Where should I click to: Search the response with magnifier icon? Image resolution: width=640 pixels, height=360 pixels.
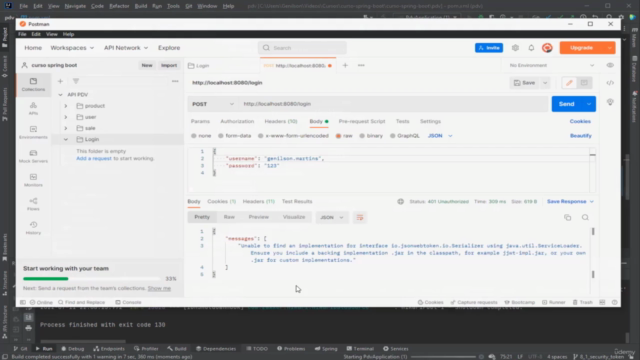(585, 218)
